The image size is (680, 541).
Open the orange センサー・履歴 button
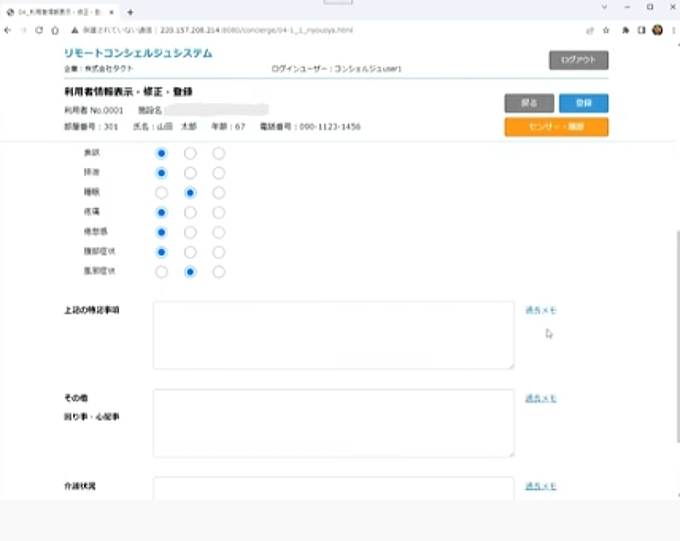coord(556,127)
